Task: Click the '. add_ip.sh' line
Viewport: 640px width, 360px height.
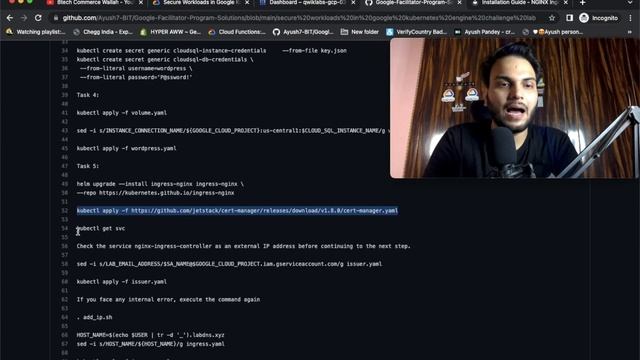Action: [94, 317]
